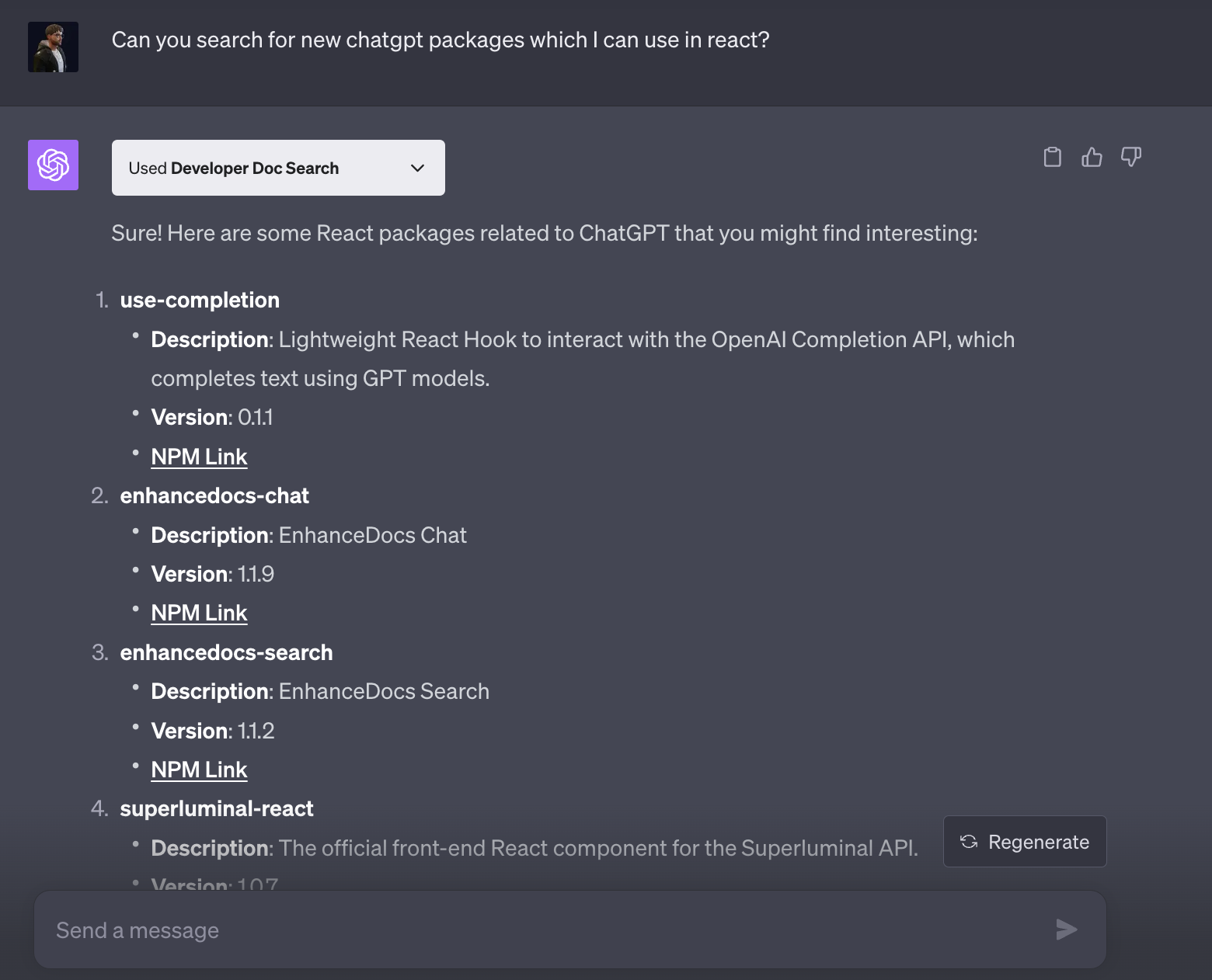Click the Superluminal API description line
Image resolution: width=1212 pixels, height=980 pixels.
coord(535,848)
